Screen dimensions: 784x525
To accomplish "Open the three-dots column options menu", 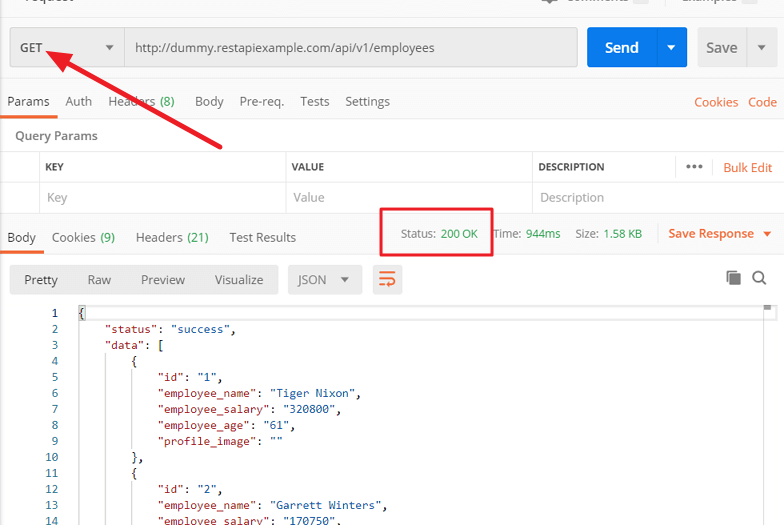I will 694,167.
